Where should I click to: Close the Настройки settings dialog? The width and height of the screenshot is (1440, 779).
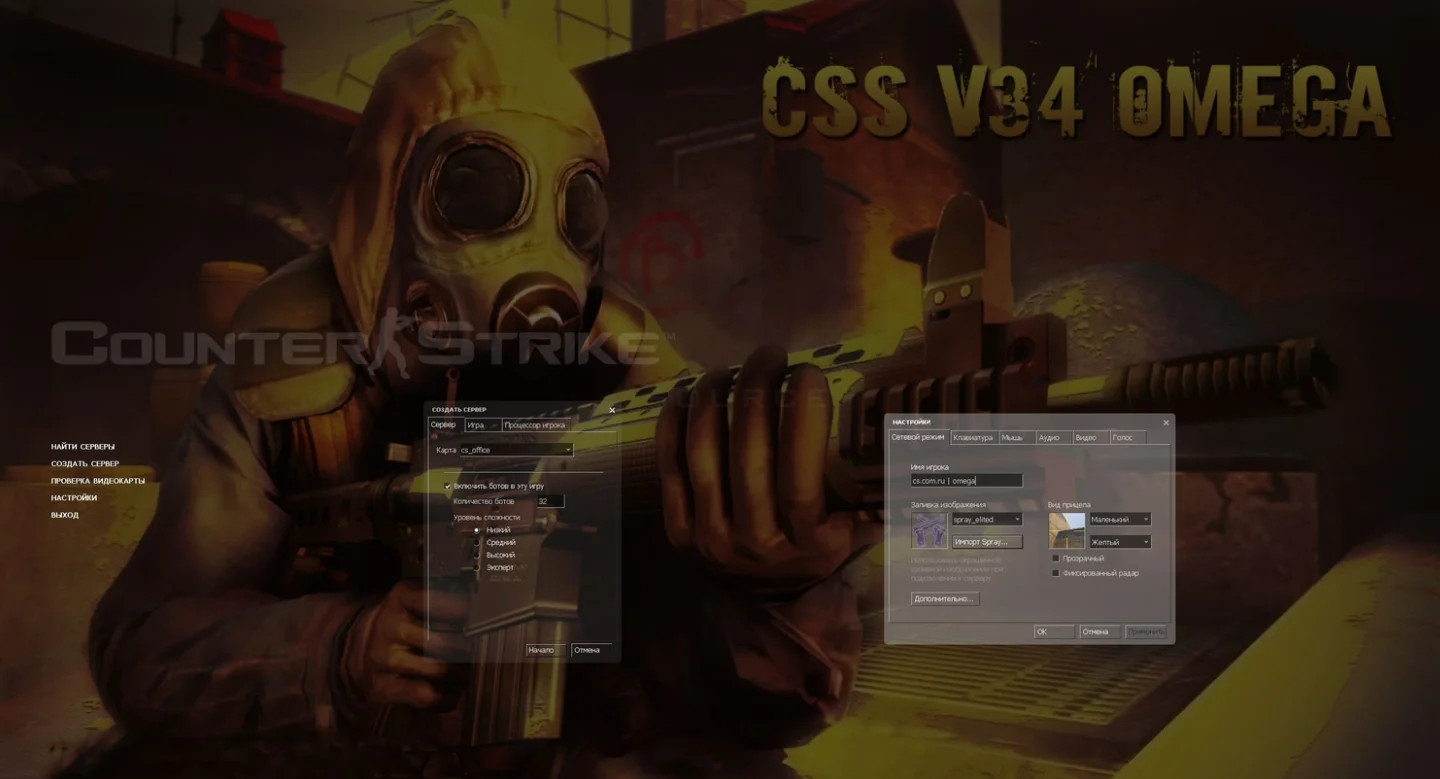(x=1165, y=423)
